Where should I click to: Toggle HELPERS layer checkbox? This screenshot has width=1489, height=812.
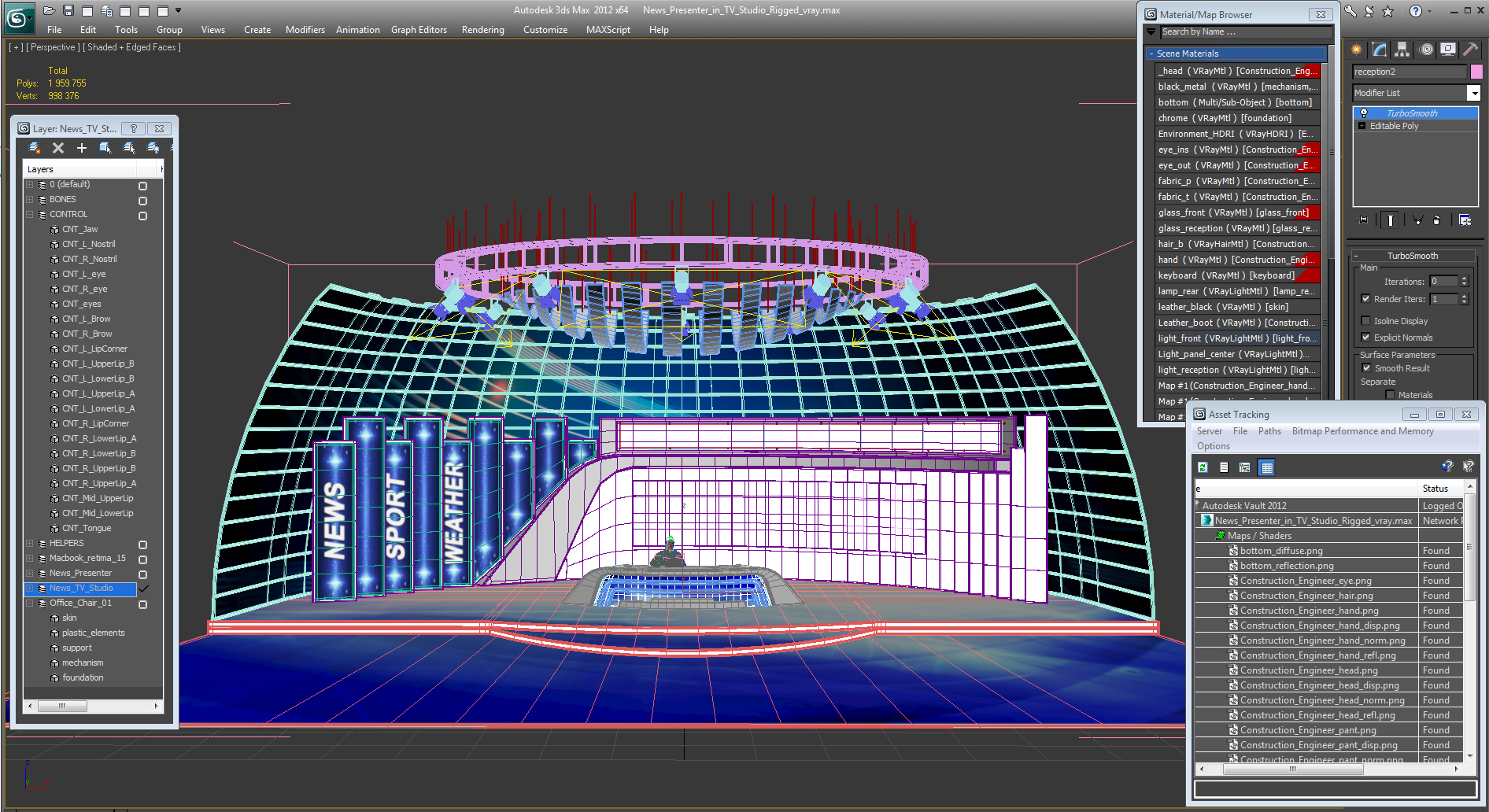point(142,544)
